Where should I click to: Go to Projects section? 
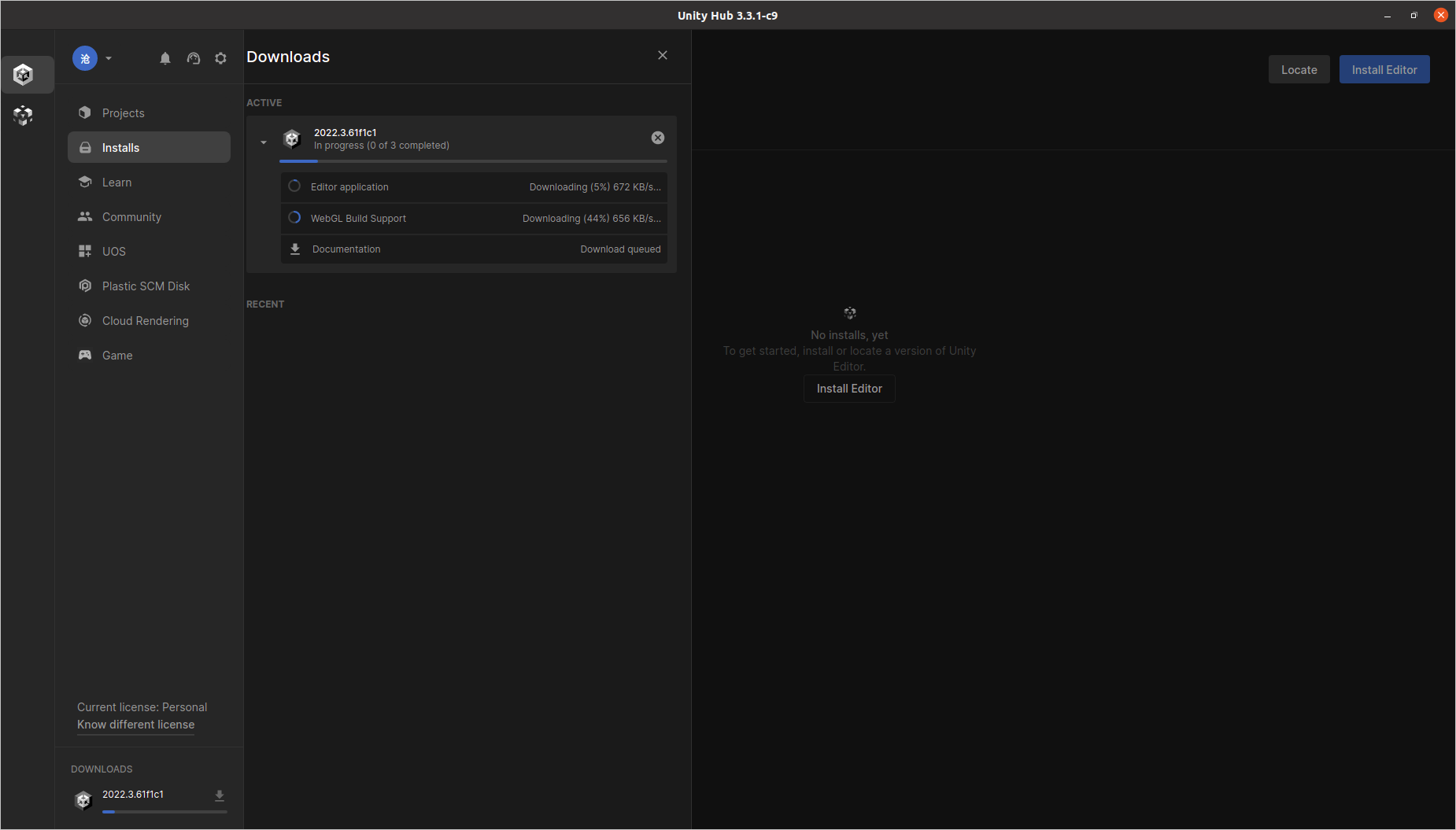(149, 113)
